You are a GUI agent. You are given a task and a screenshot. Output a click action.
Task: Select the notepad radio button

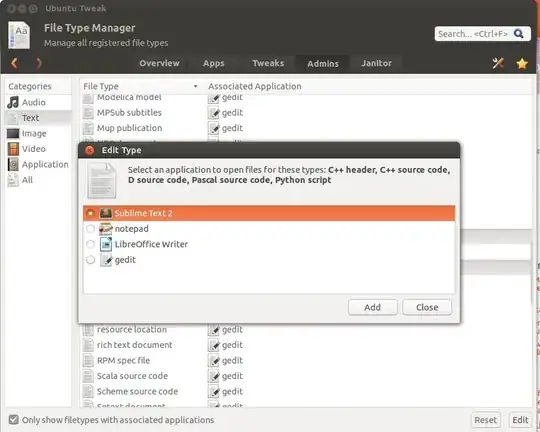(90, 229)
